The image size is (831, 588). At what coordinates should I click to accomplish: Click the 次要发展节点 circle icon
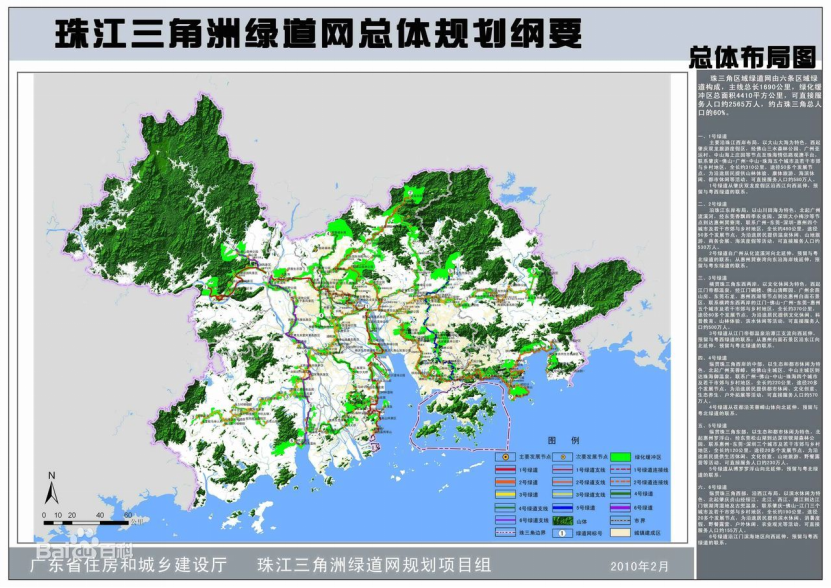click(x=563, y=456)
